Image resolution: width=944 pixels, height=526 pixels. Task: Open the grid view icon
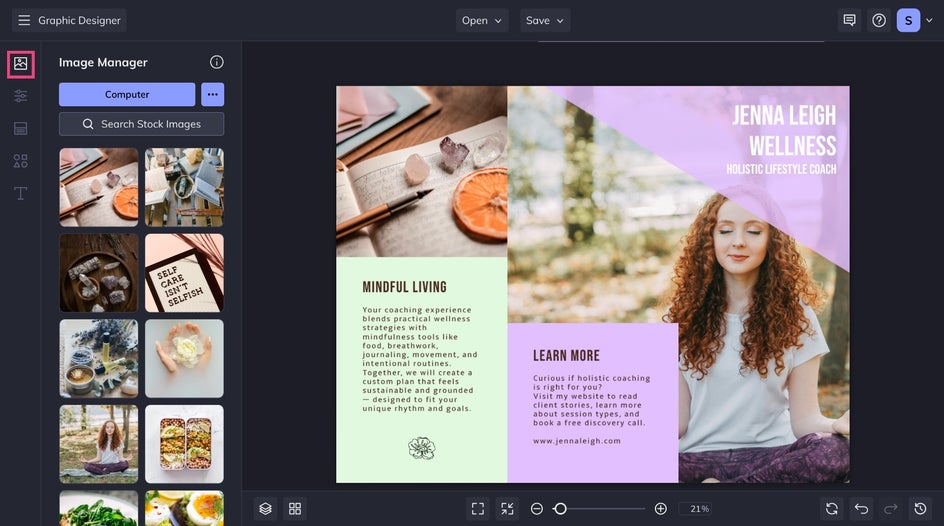pos(295,509)
